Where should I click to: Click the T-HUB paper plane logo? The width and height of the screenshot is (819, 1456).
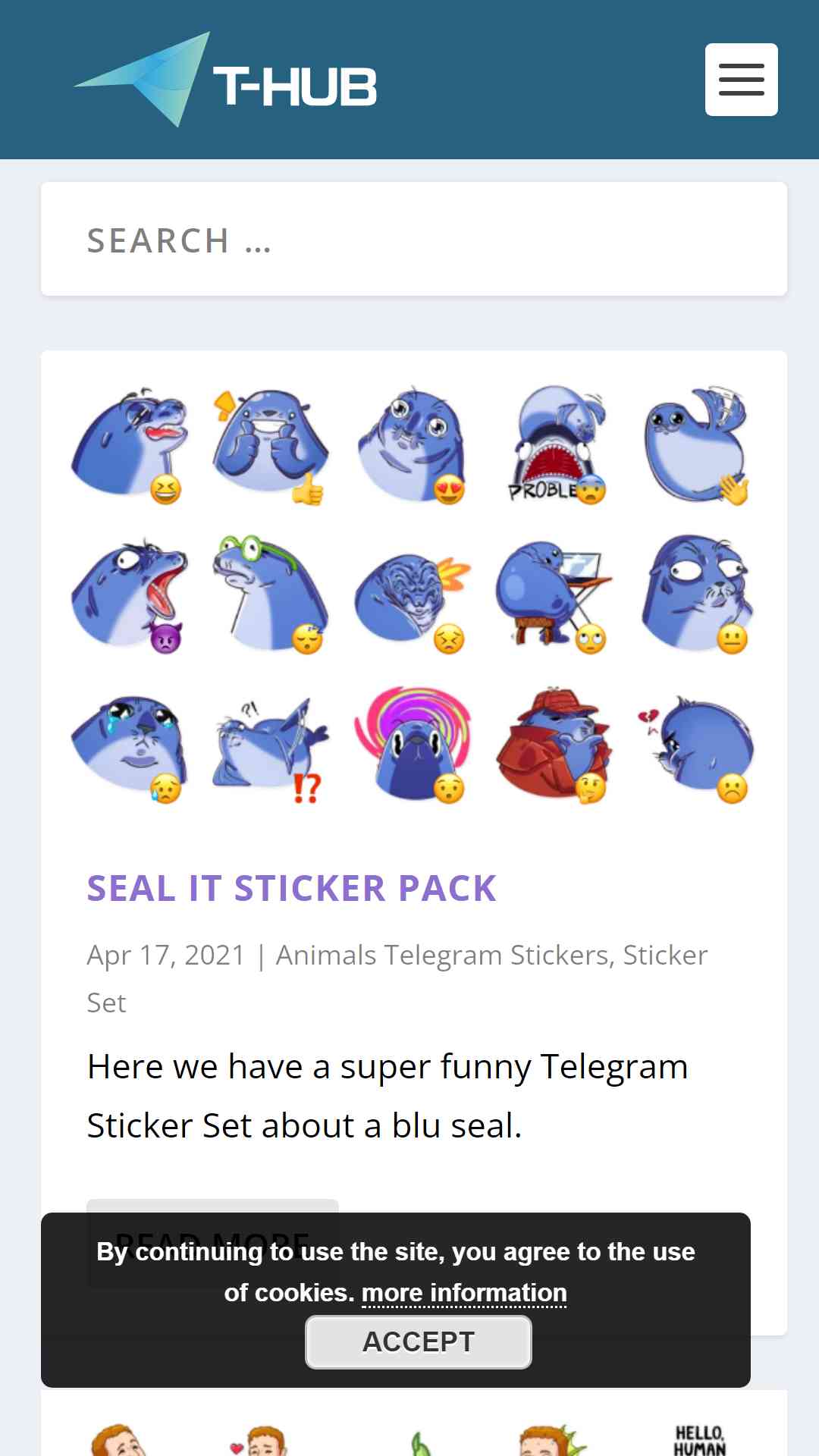[225, 80]
